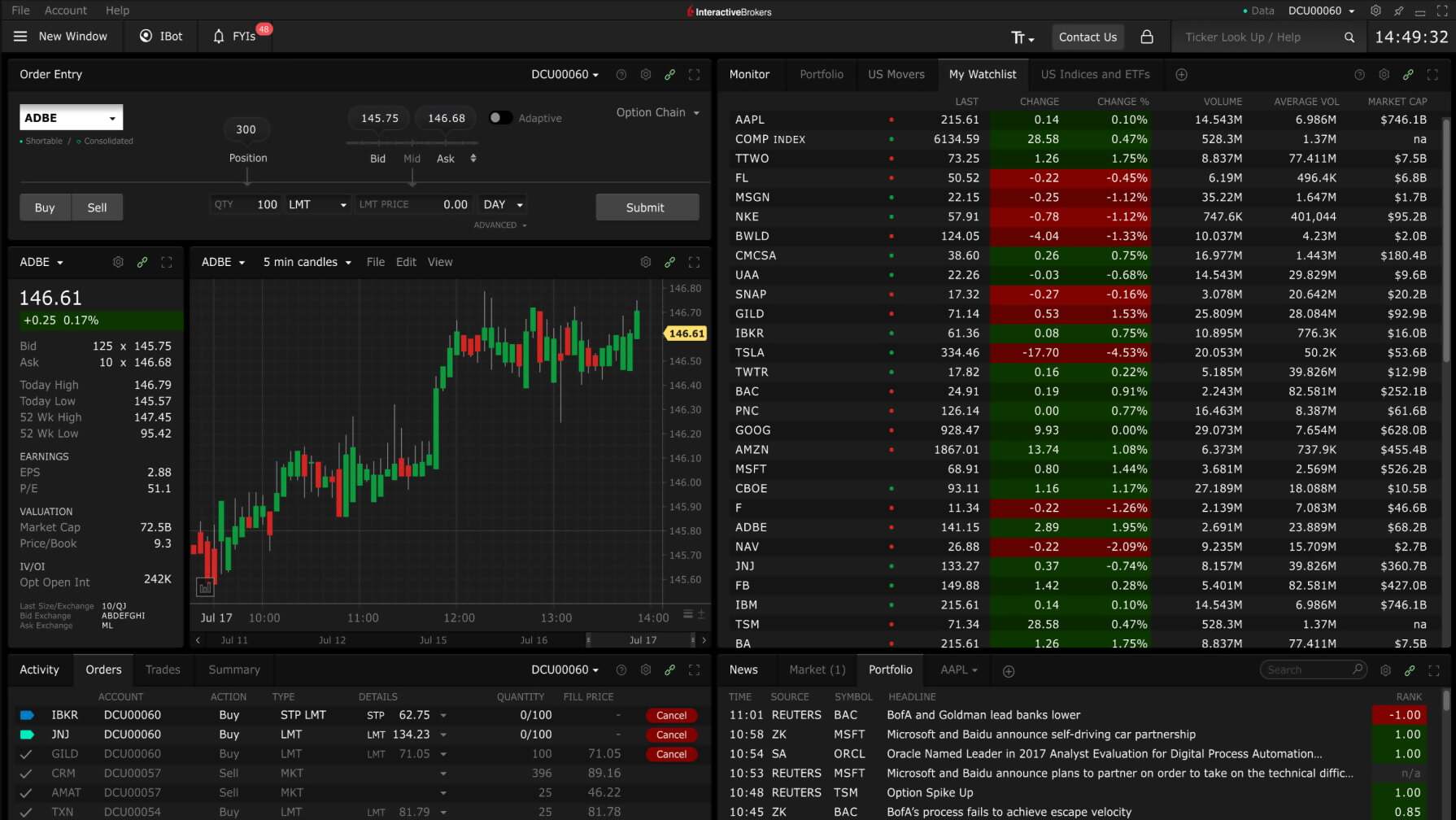The width and height of the screenshot is (1456, 820).
Task: Open the Option Chain dropdown
Action: (x=657, y=112)
